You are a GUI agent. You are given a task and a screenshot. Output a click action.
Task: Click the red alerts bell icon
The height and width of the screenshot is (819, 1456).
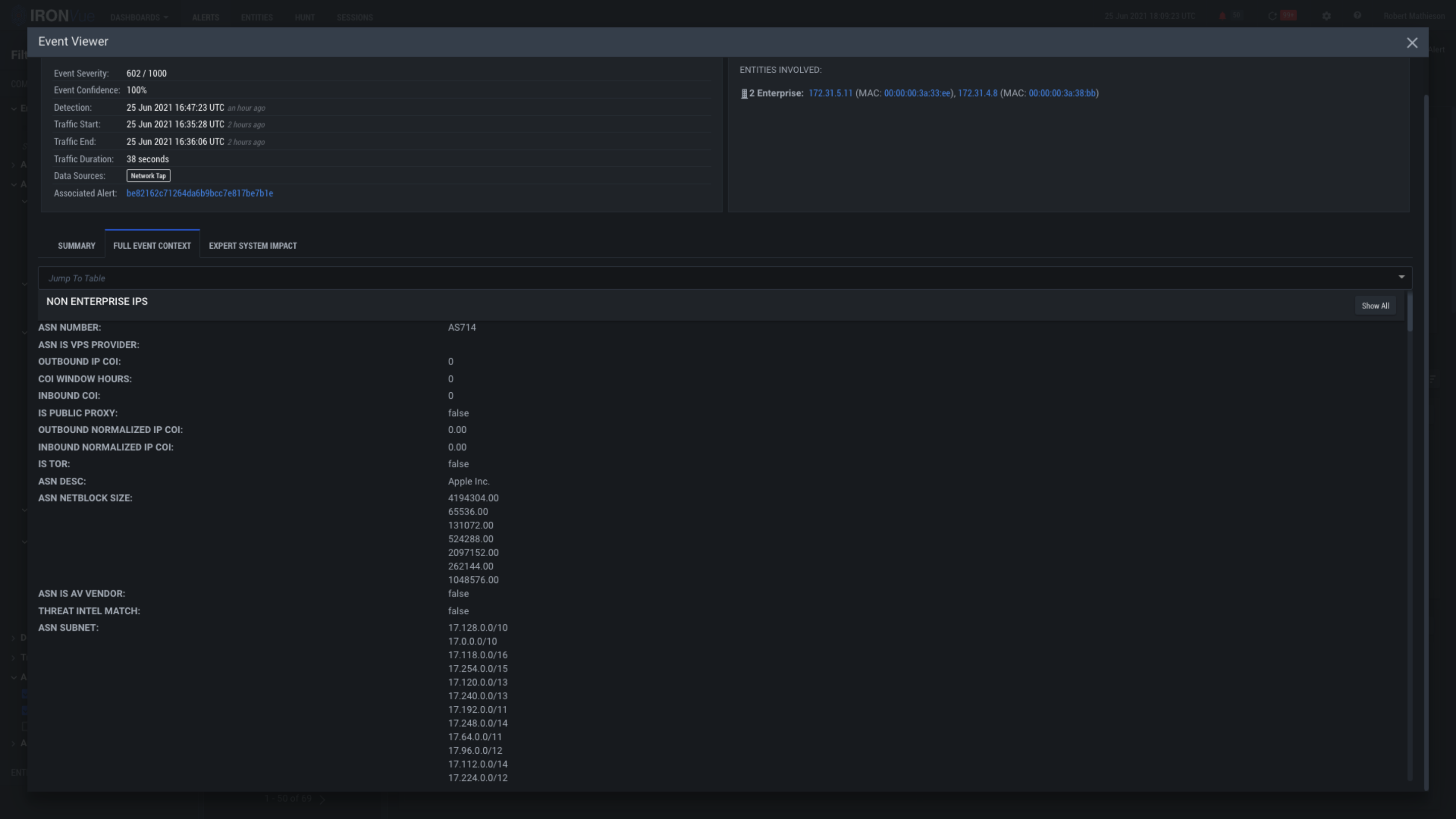coord(1222,16)
